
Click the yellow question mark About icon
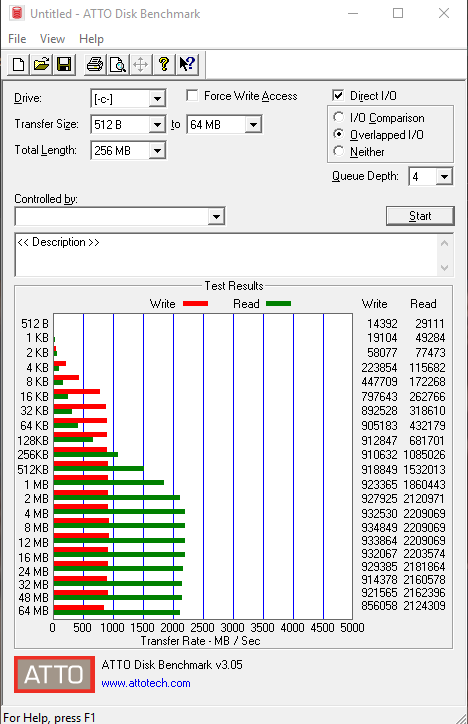163,64
